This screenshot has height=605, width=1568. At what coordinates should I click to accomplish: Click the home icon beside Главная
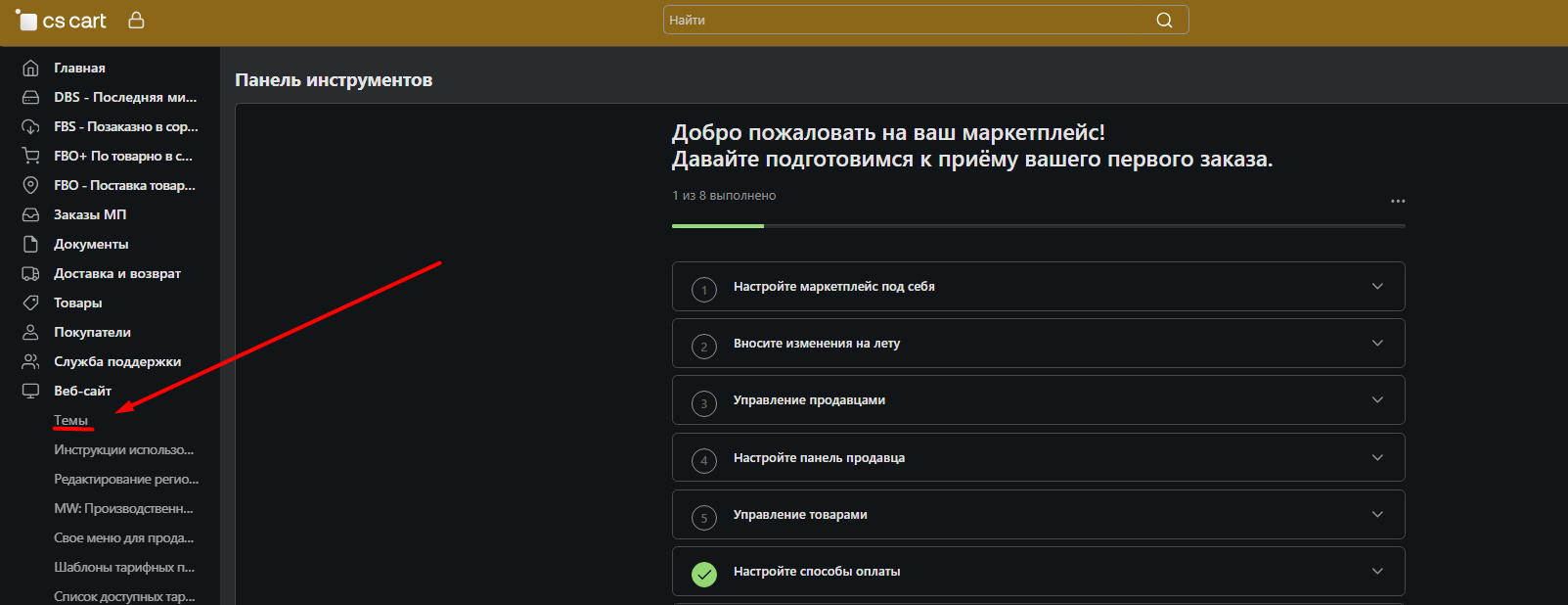tap(31, 68)
